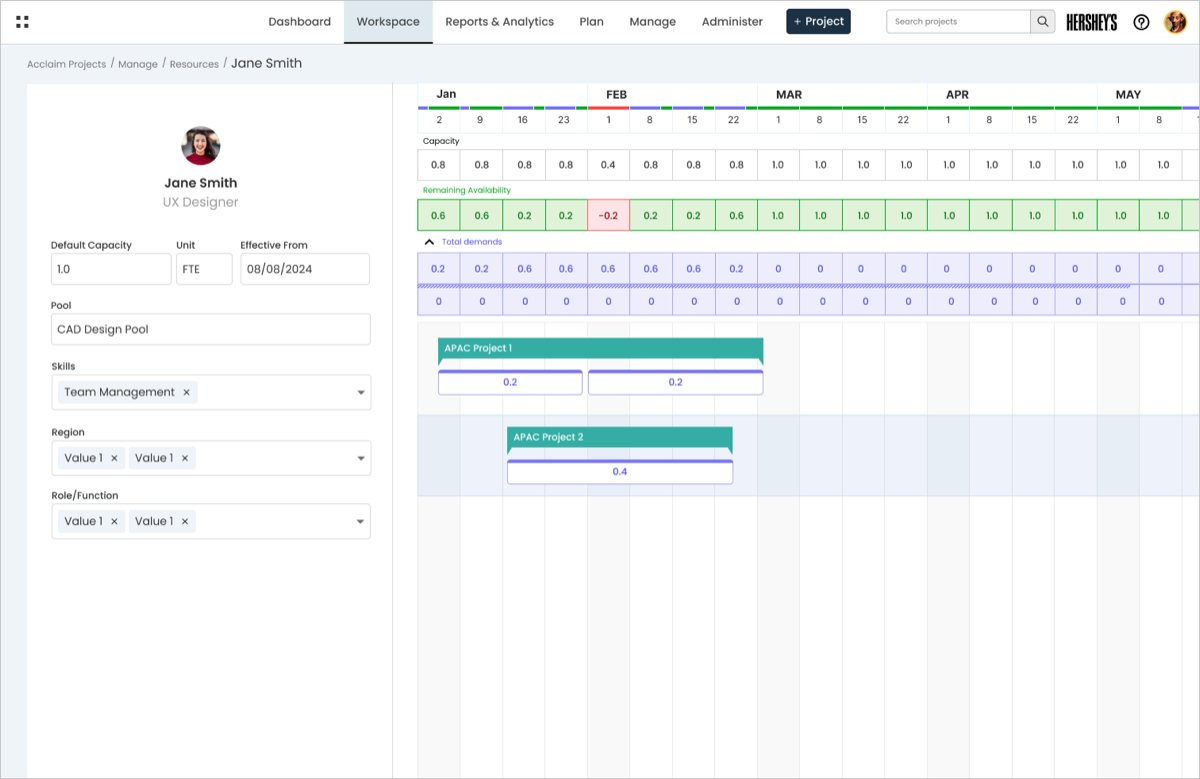Collapse the Total demands section
Viewport: 1200px width, 779px height.
[429, 242]
